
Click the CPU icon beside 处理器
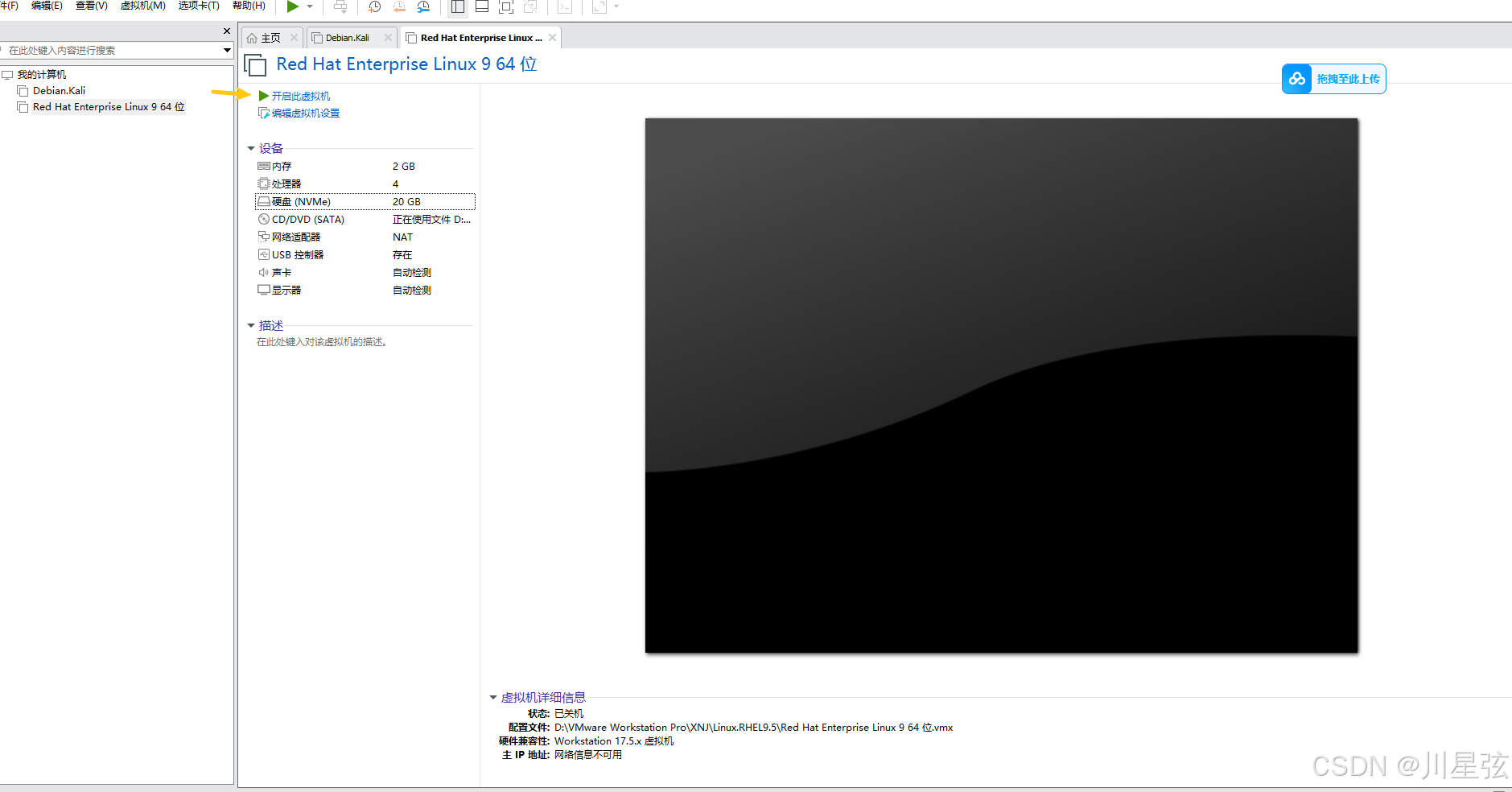[263, 184]
